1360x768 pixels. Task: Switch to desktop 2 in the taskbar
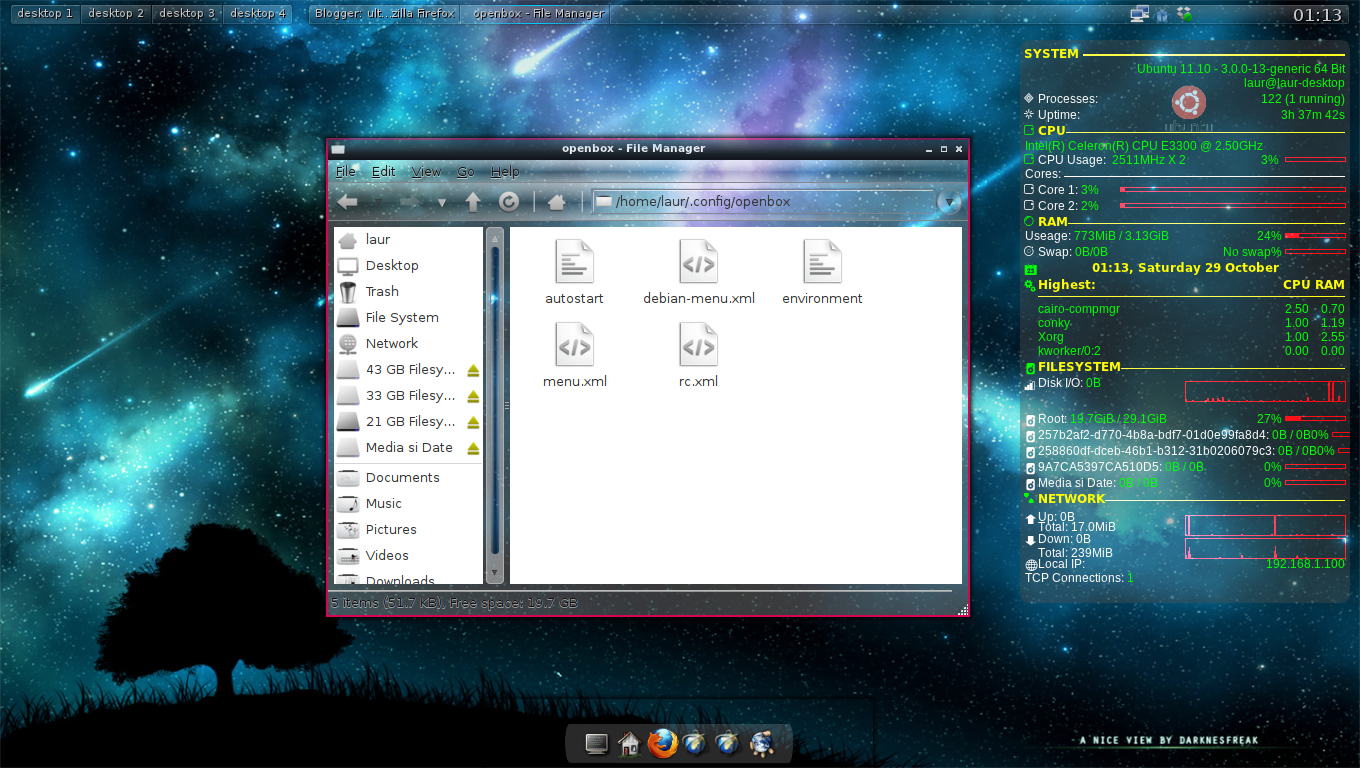[x=116, y=13]
